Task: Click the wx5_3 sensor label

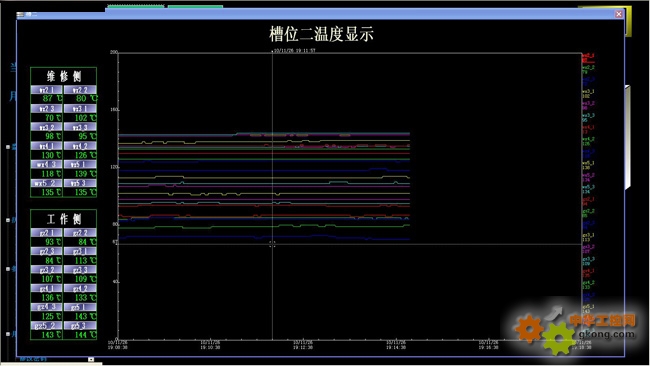Action: tap(80, 183)
